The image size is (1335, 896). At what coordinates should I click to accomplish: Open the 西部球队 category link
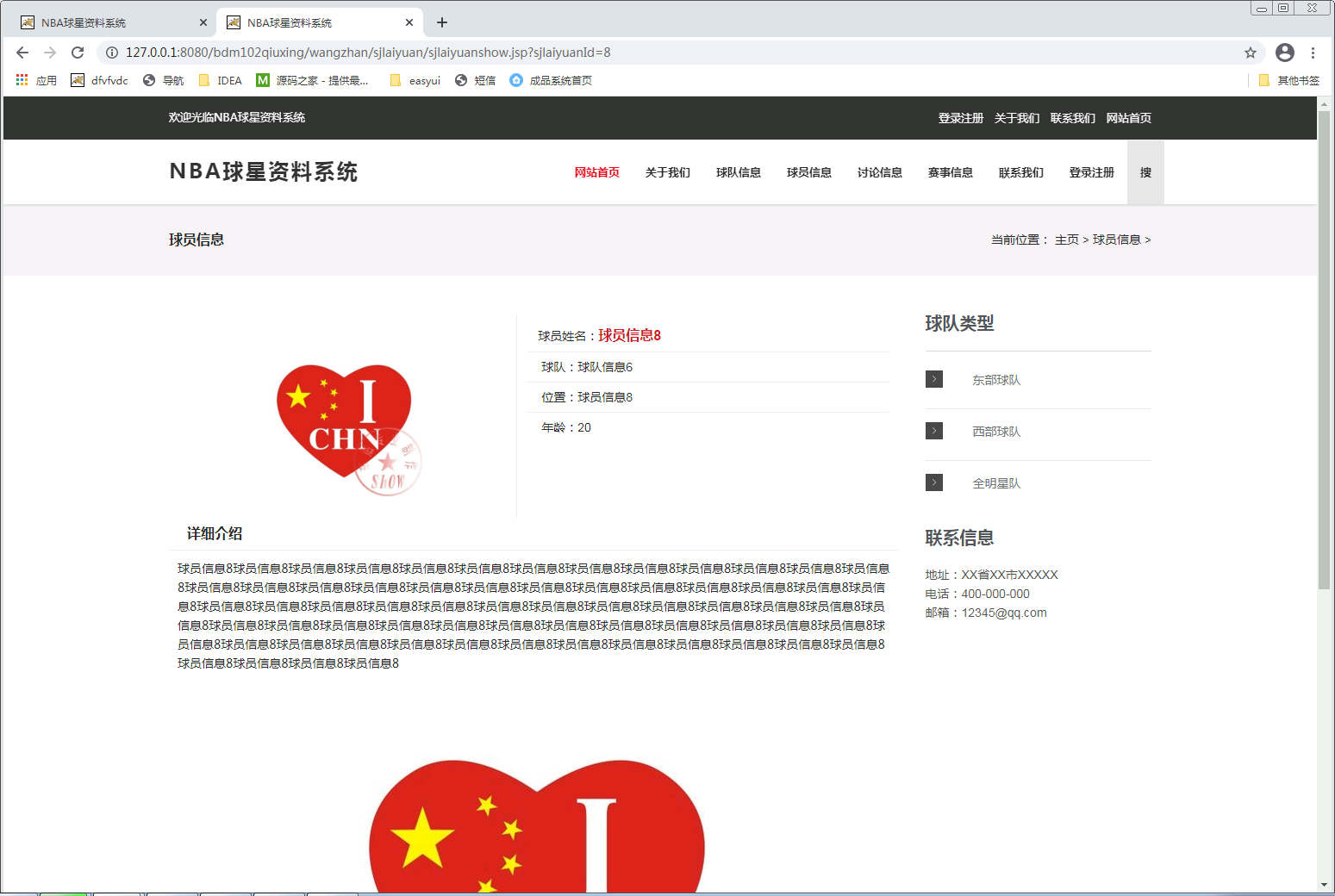click(x=996, y=432)
